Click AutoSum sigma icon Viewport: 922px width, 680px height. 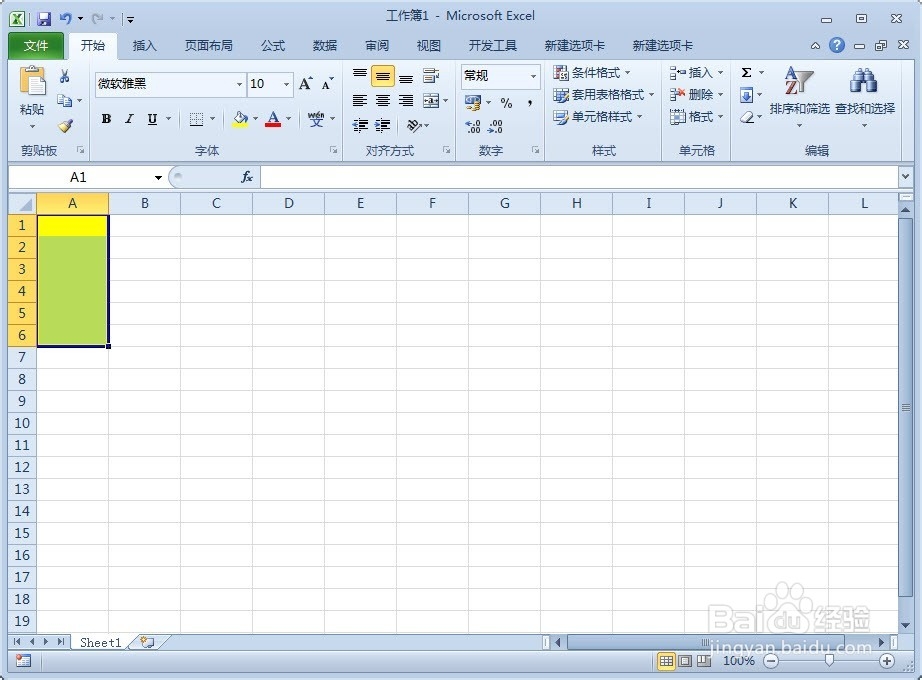(746, 72)
